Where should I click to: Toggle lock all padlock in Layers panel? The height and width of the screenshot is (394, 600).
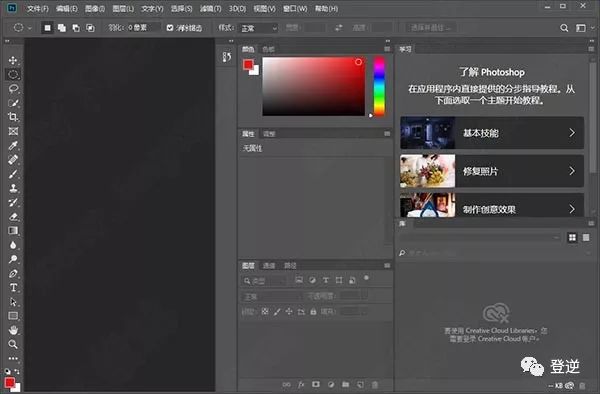(313, 312)
